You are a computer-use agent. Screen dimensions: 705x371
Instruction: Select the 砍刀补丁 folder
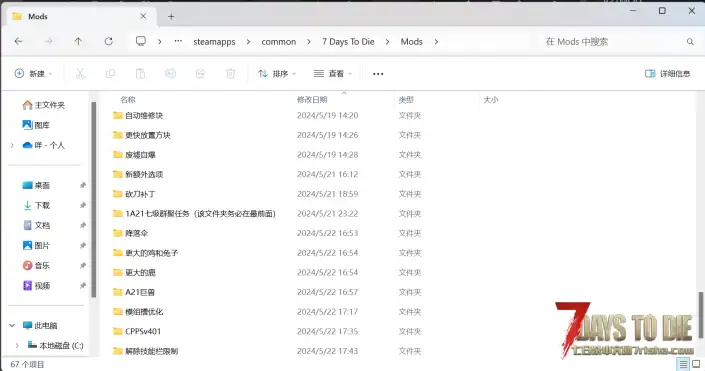tap(134, 194)
